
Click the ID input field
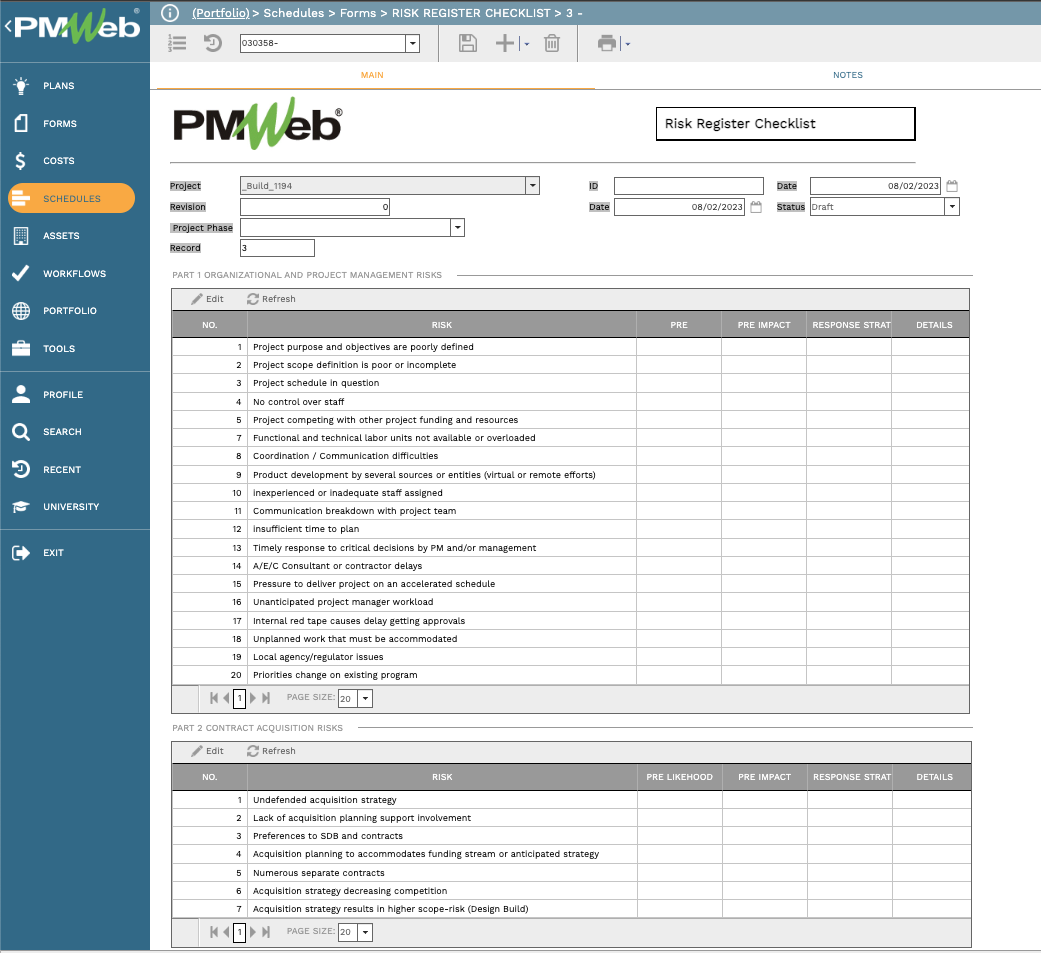688,185
